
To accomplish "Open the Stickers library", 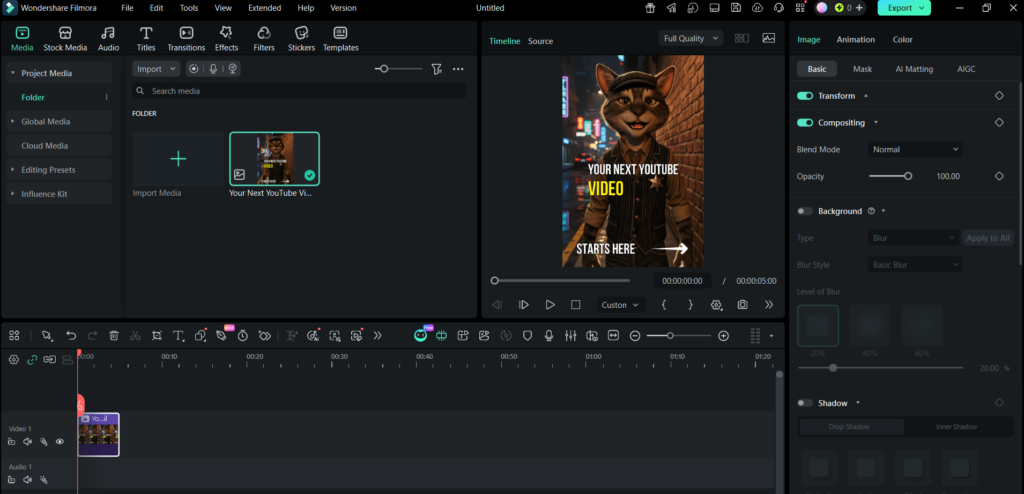I will click(x=302, y=39).
